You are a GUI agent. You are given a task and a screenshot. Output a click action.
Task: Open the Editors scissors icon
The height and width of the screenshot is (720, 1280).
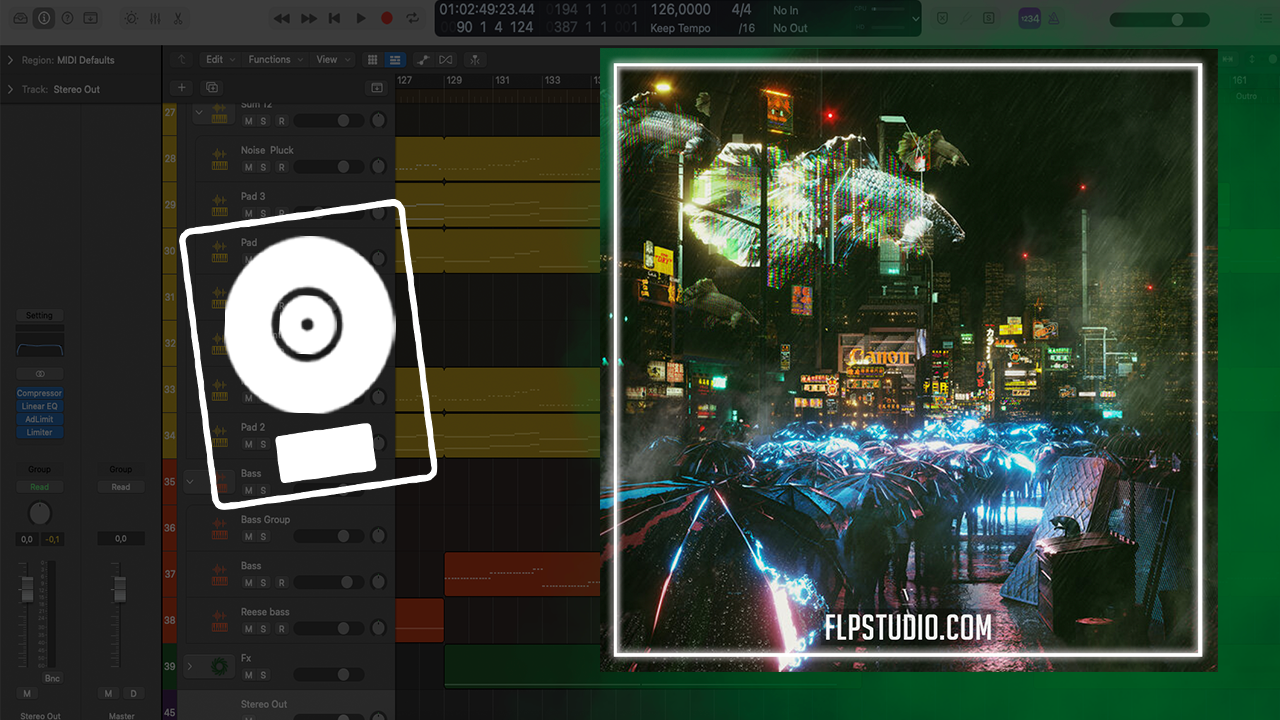[x=178, y=18]
